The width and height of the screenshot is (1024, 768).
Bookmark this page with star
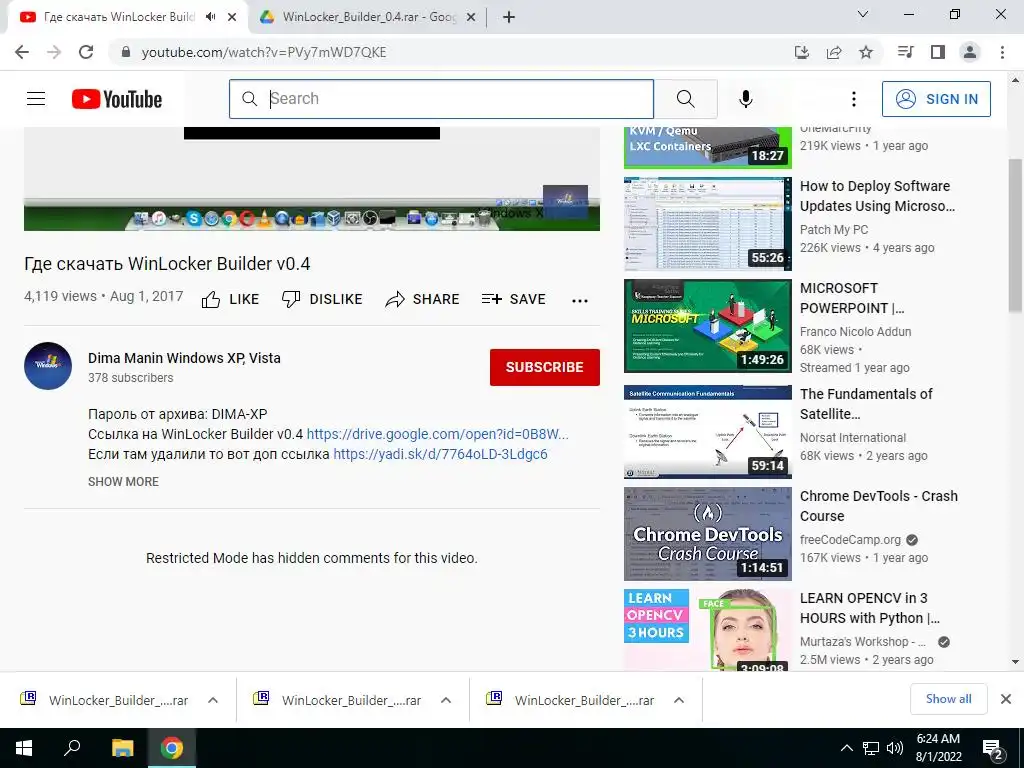coord(865,52)
